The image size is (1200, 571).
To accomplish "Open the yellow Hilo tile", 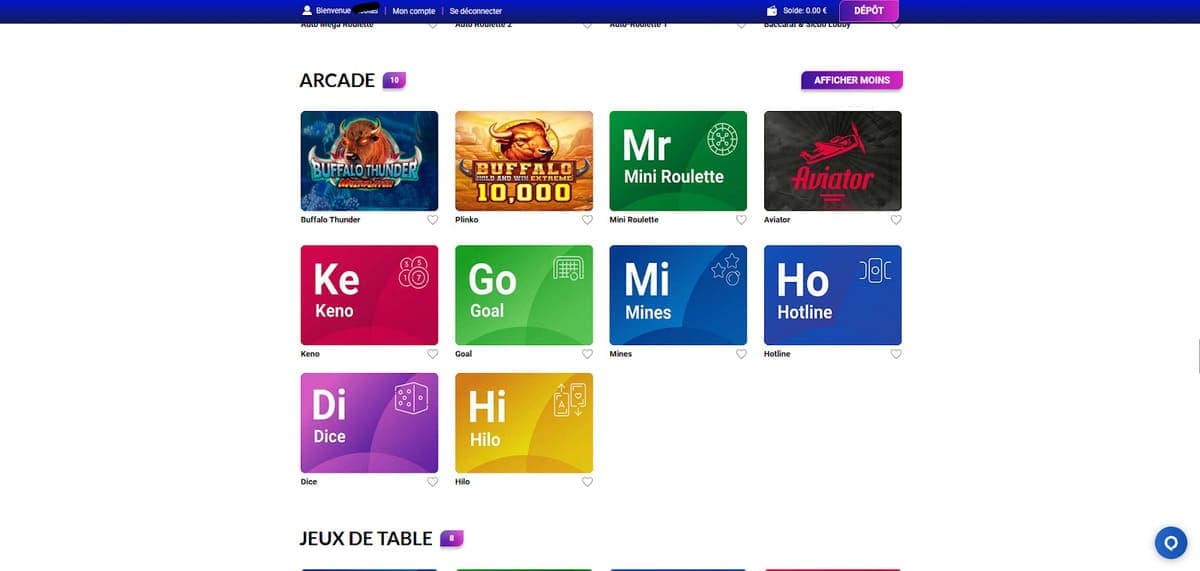I will (x=524, y=423).
